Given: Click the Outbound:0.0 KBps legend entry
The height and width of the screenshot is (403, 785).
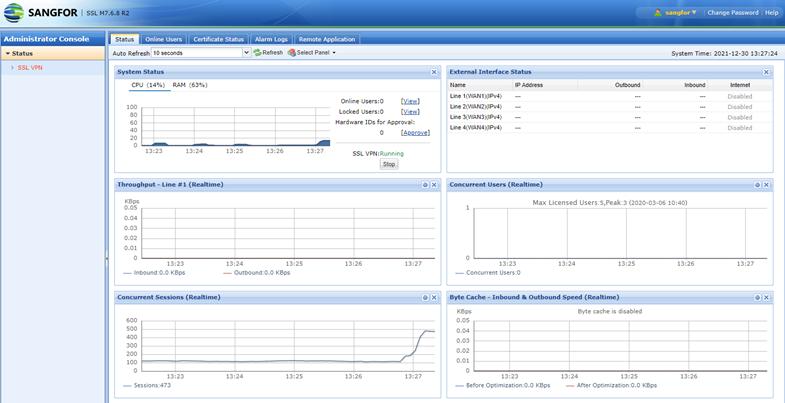Looking at the screenshot, I should pos(257,273).
